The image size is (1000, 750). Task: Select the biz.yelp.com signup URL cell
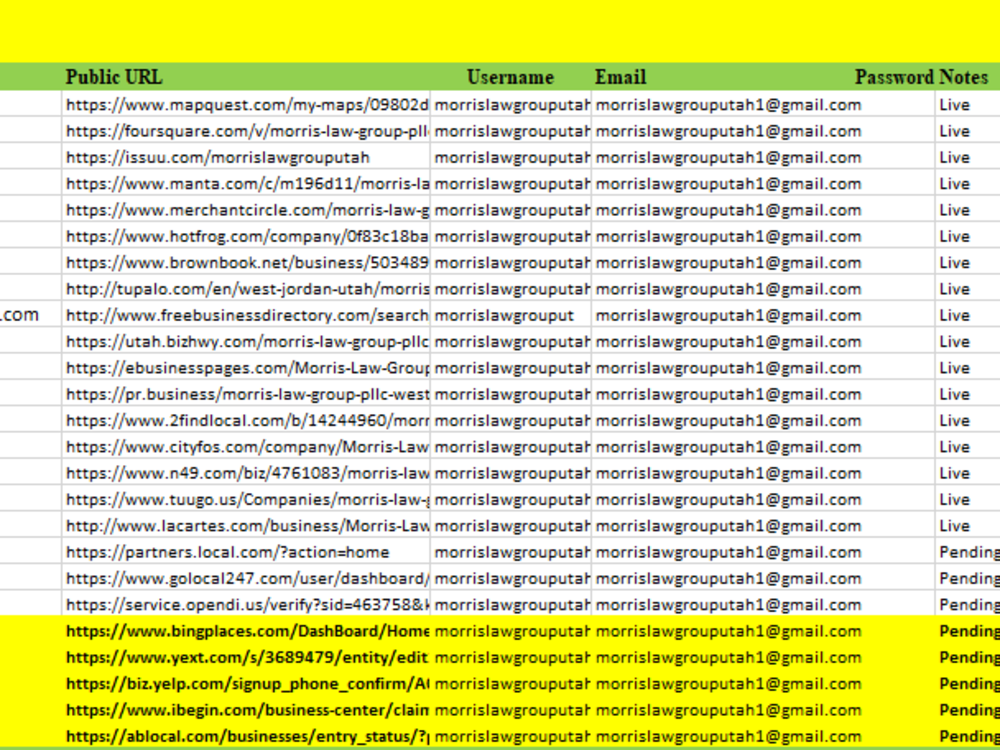(246, 684)
